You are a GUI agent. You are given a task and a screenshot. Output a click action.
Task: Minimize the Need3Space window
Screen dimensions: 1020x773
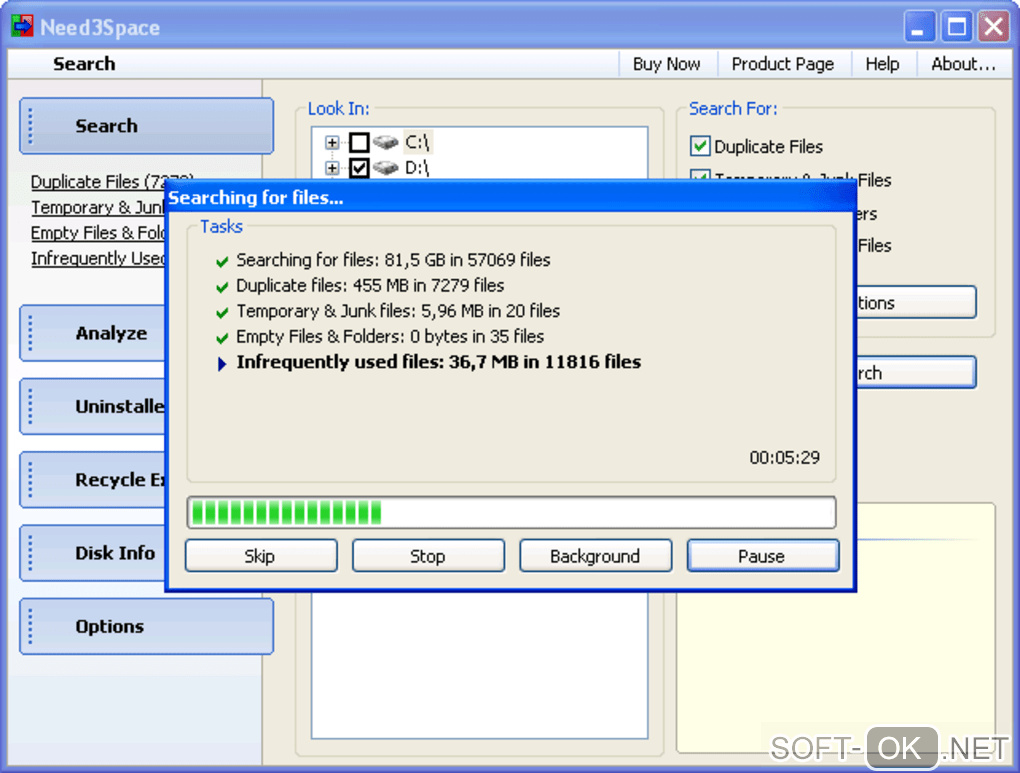click(919, 27)
